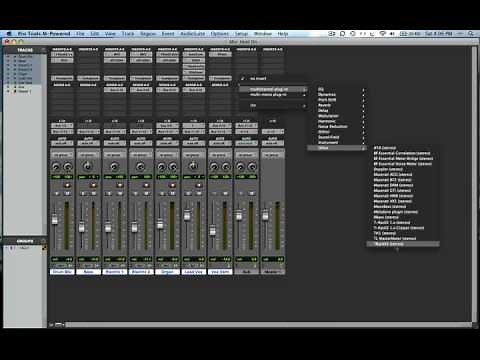Open the Groups list popup menu icon
This screenshot has height=360, width=480.
click(x=43, y=241)
